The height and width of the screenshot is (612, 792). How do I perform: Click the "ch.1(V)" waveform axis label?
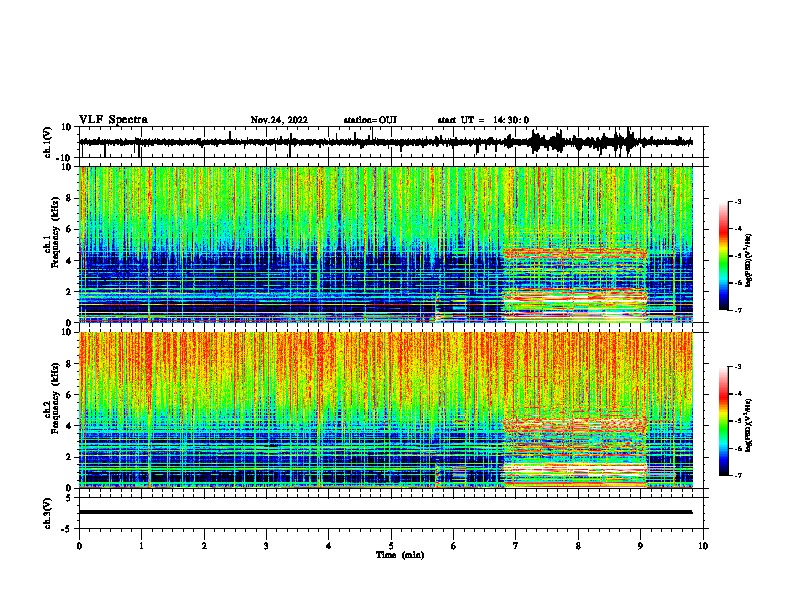pos(48,142)
